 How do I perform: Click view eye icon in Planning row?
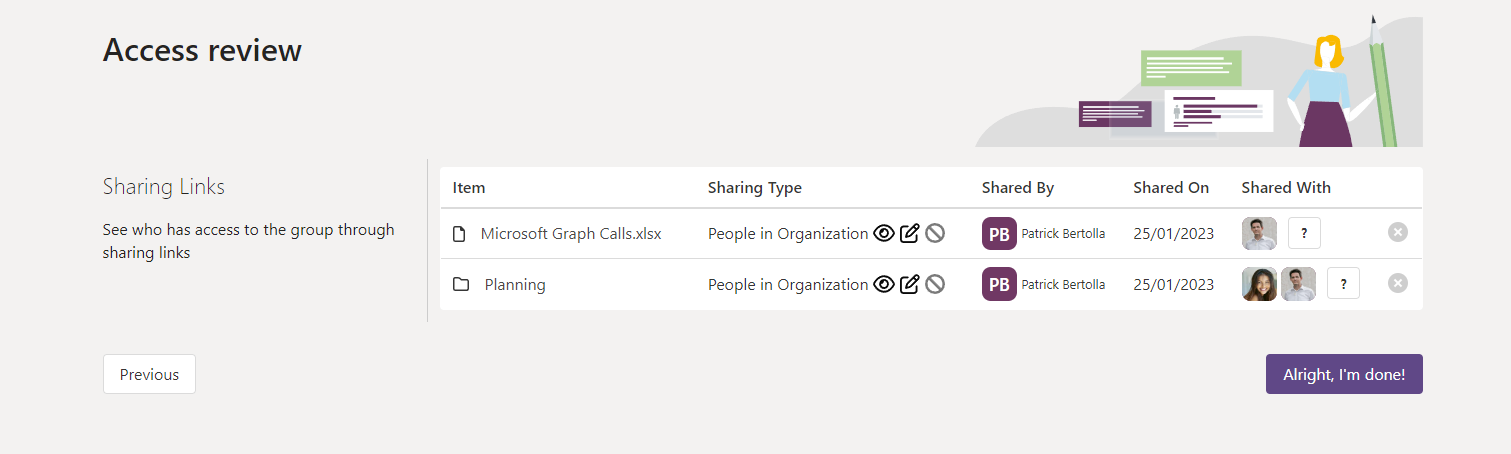884,284
